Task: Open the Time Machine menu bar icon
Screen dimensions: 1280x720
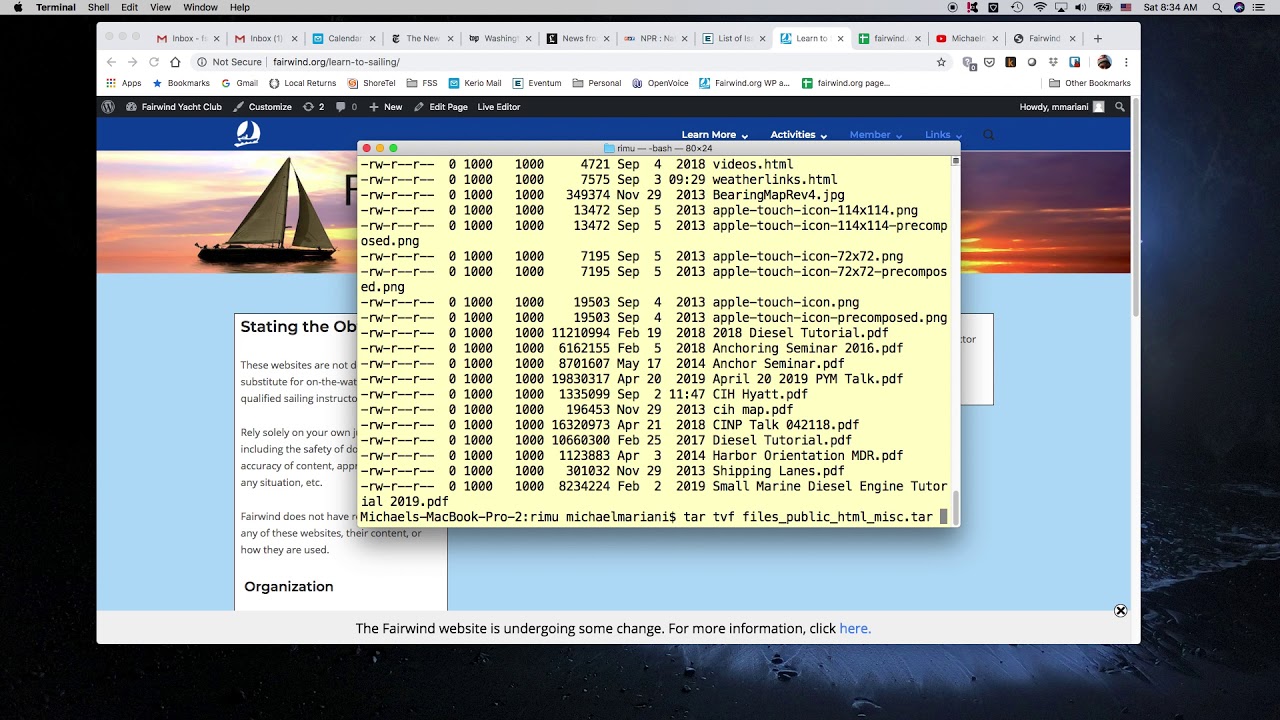Action: click(1017, 7)
